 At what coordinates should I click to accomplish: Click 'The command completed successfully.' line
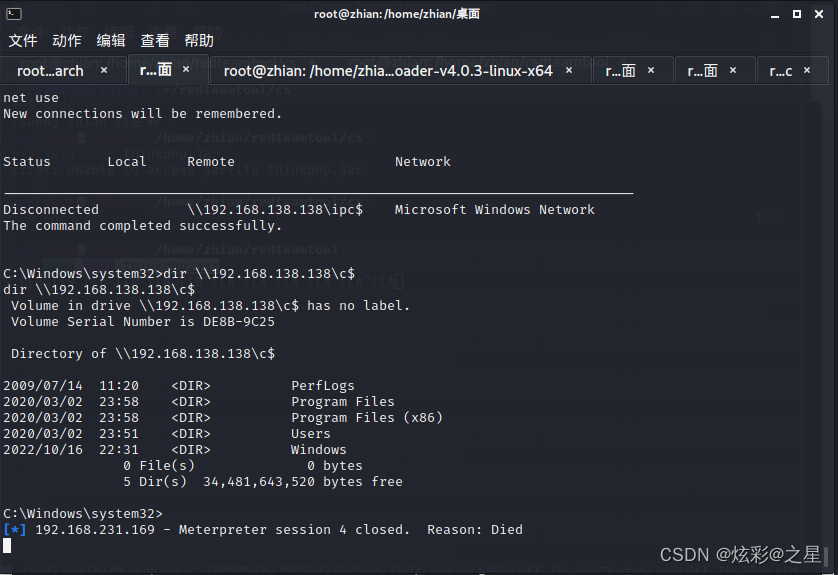(x=142, y=226)
